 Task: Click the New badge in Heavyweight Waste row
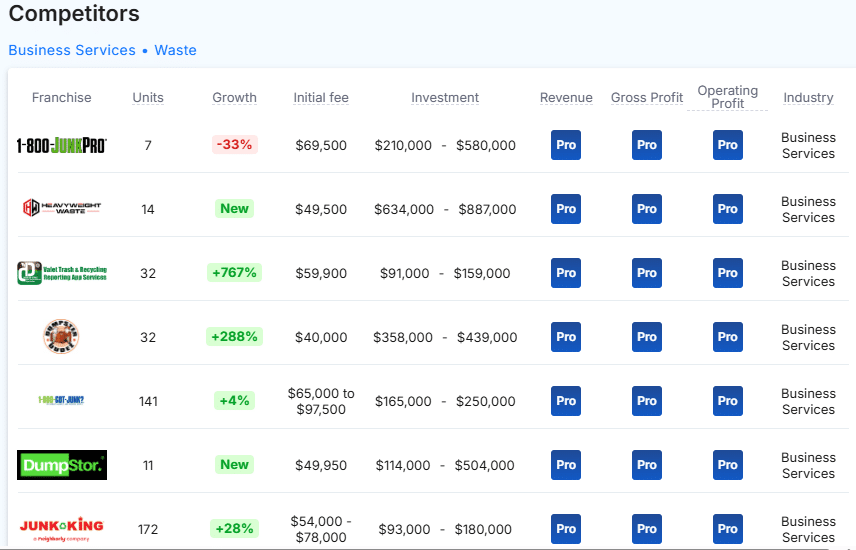(234, 209)
